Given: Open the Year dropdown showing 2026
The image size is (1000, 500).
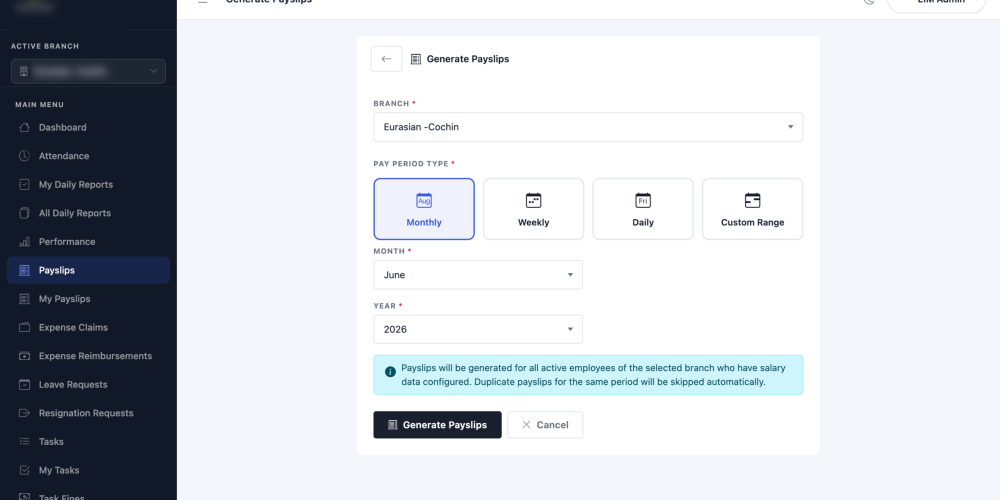Looking at the screenshot, I should click(478, 330).
